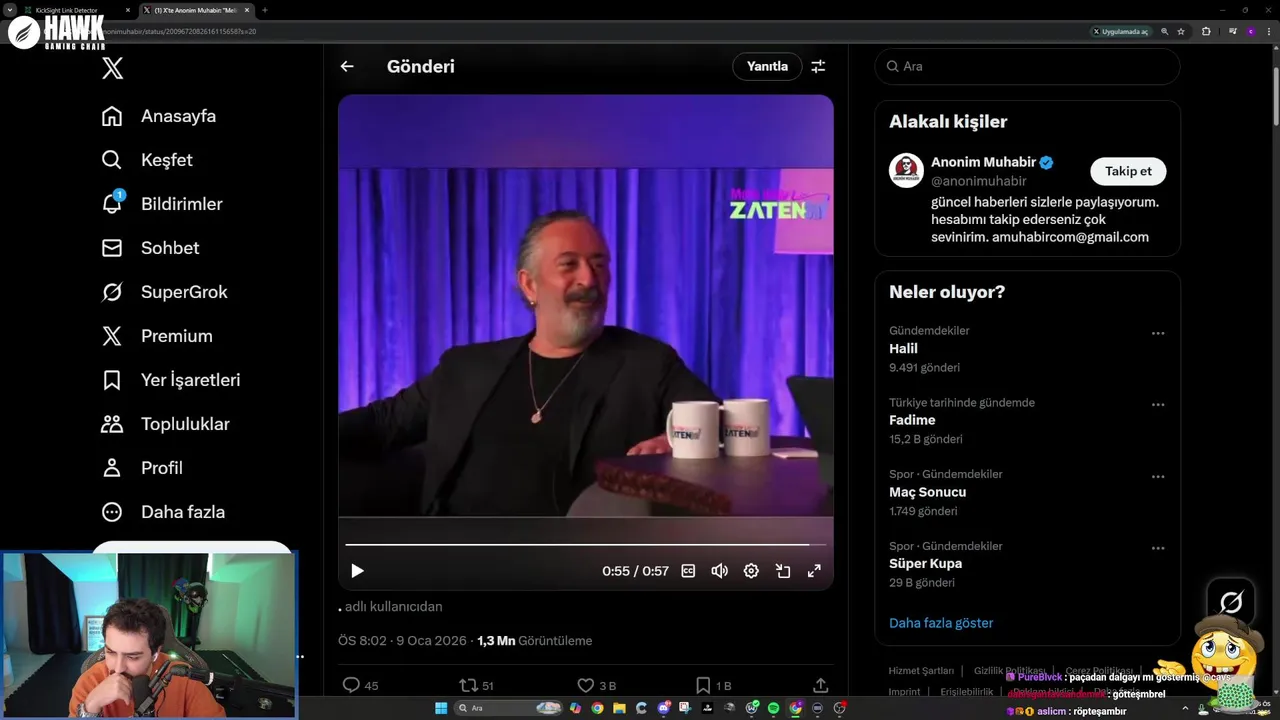The width and height of the screenshot is (1280, 720).
Task: Open Keşfet search page
Action: 147,160
